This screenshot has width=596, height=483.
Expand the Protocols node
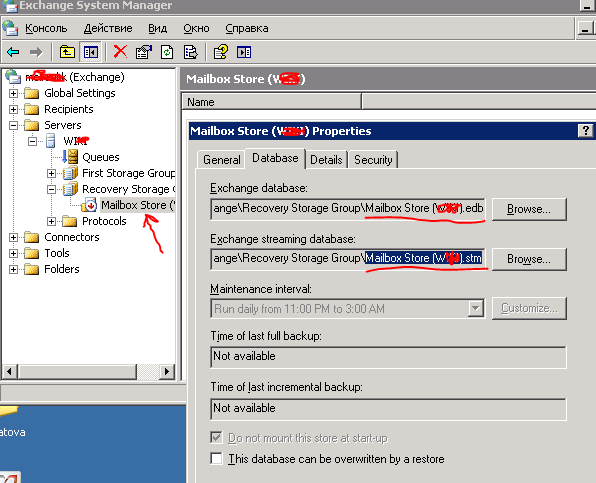(51, 221)
